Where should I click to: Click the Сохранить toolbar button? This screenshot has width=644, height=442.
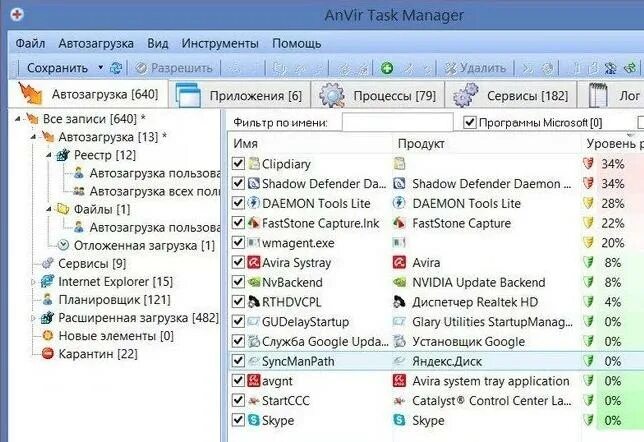(58, 68)
